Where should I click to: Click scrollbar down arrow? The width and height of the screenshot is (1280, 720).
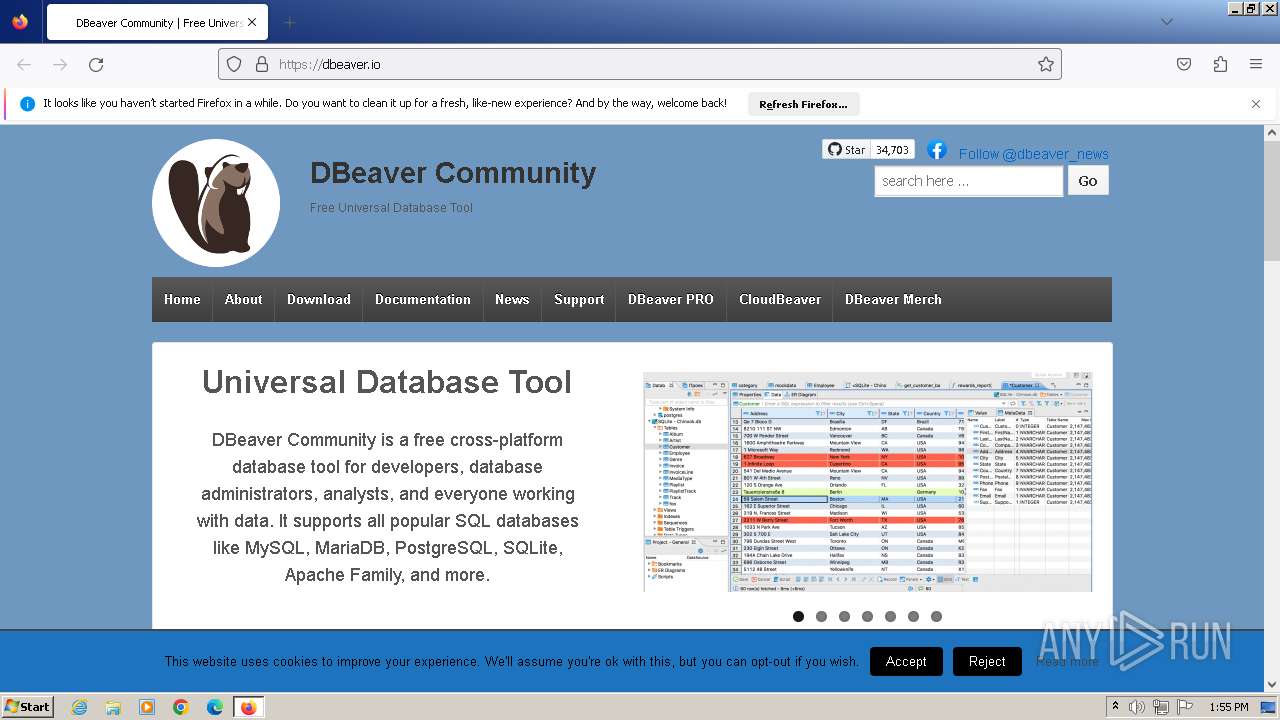[x=1272, y=685]
